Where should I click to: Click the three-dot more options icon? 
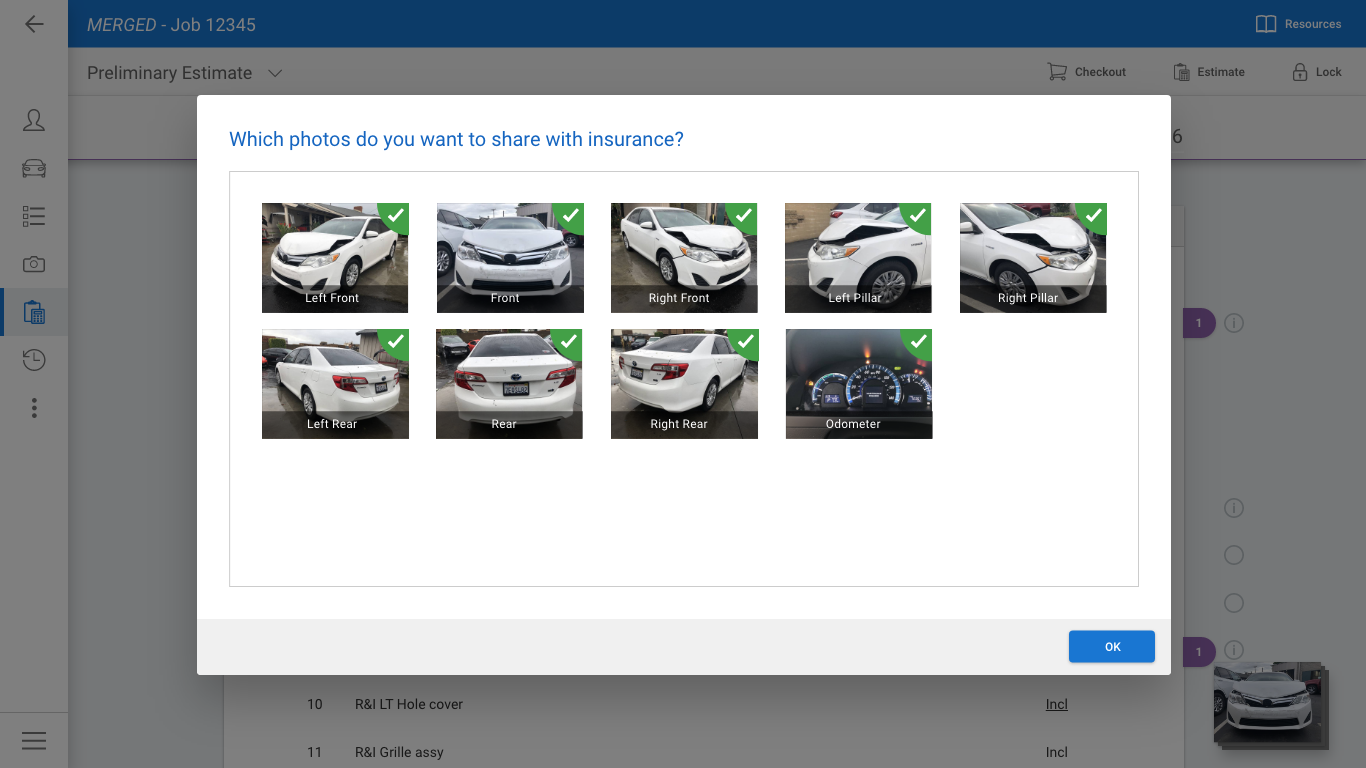[x=34, y=408]
